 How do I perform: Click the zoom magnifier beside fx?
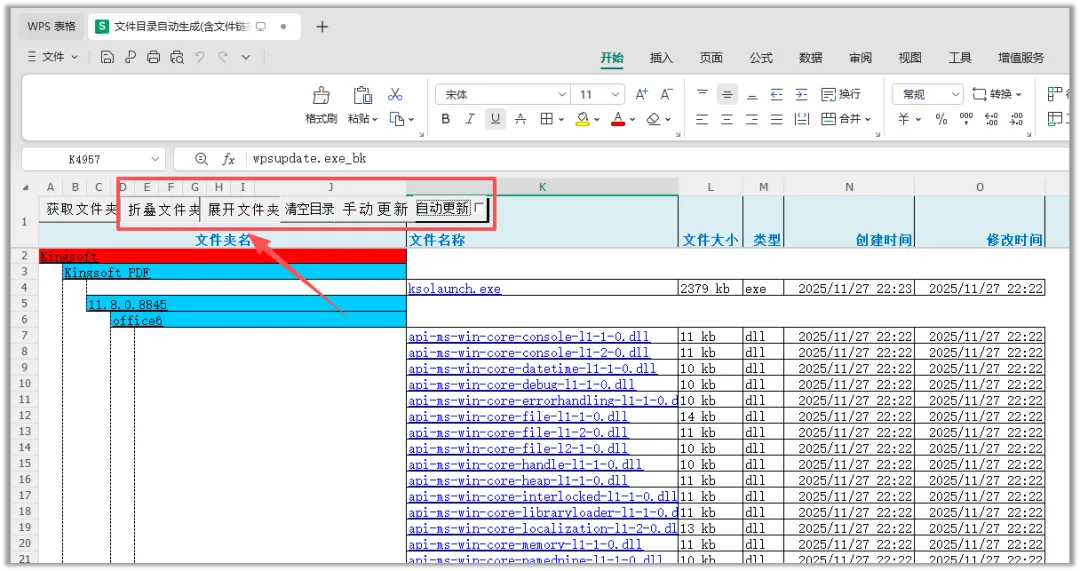tap(201, 159)
